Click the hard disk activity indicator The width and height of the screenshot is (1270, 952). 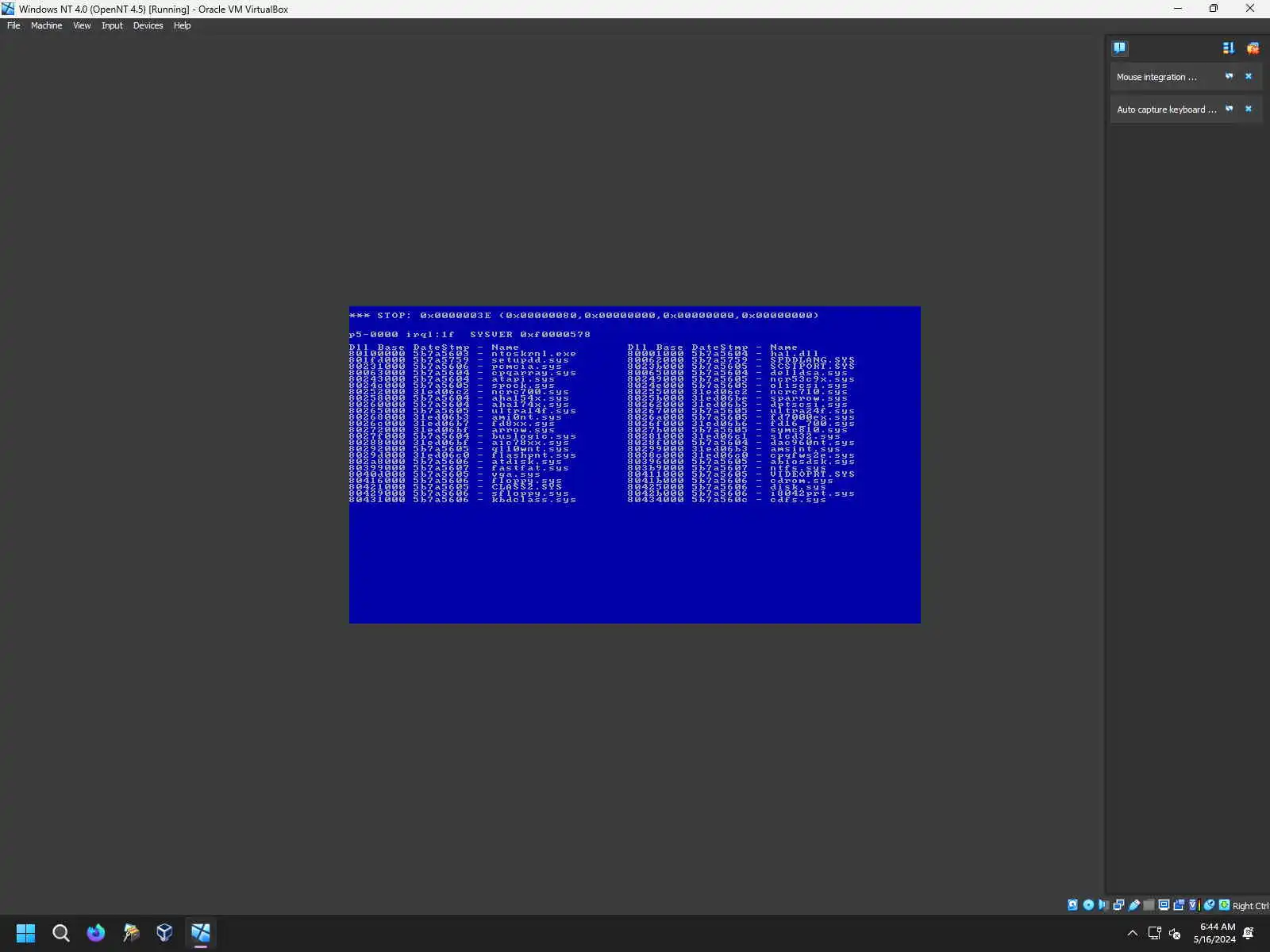point(1073,905)
